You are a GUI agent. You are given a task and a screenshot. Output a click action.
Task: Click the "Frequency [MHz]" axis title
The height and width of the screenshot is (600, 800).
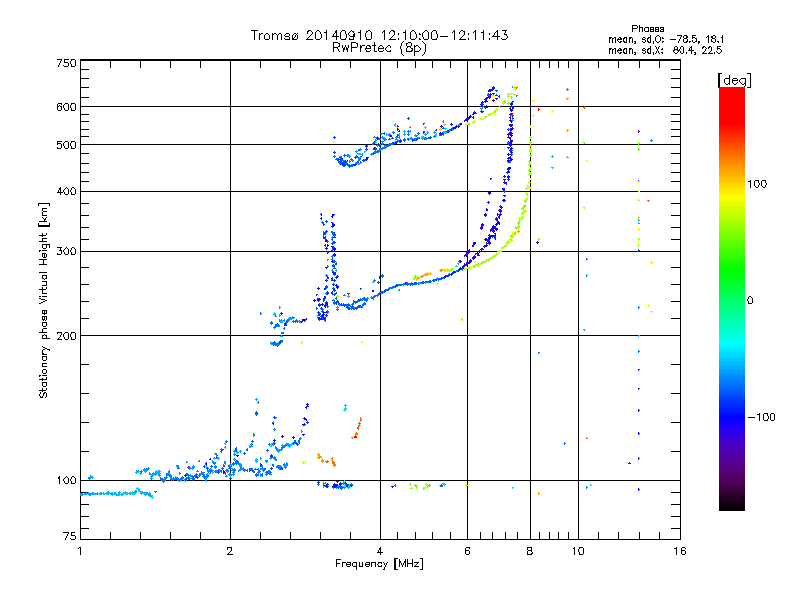(x=379, y=564)
